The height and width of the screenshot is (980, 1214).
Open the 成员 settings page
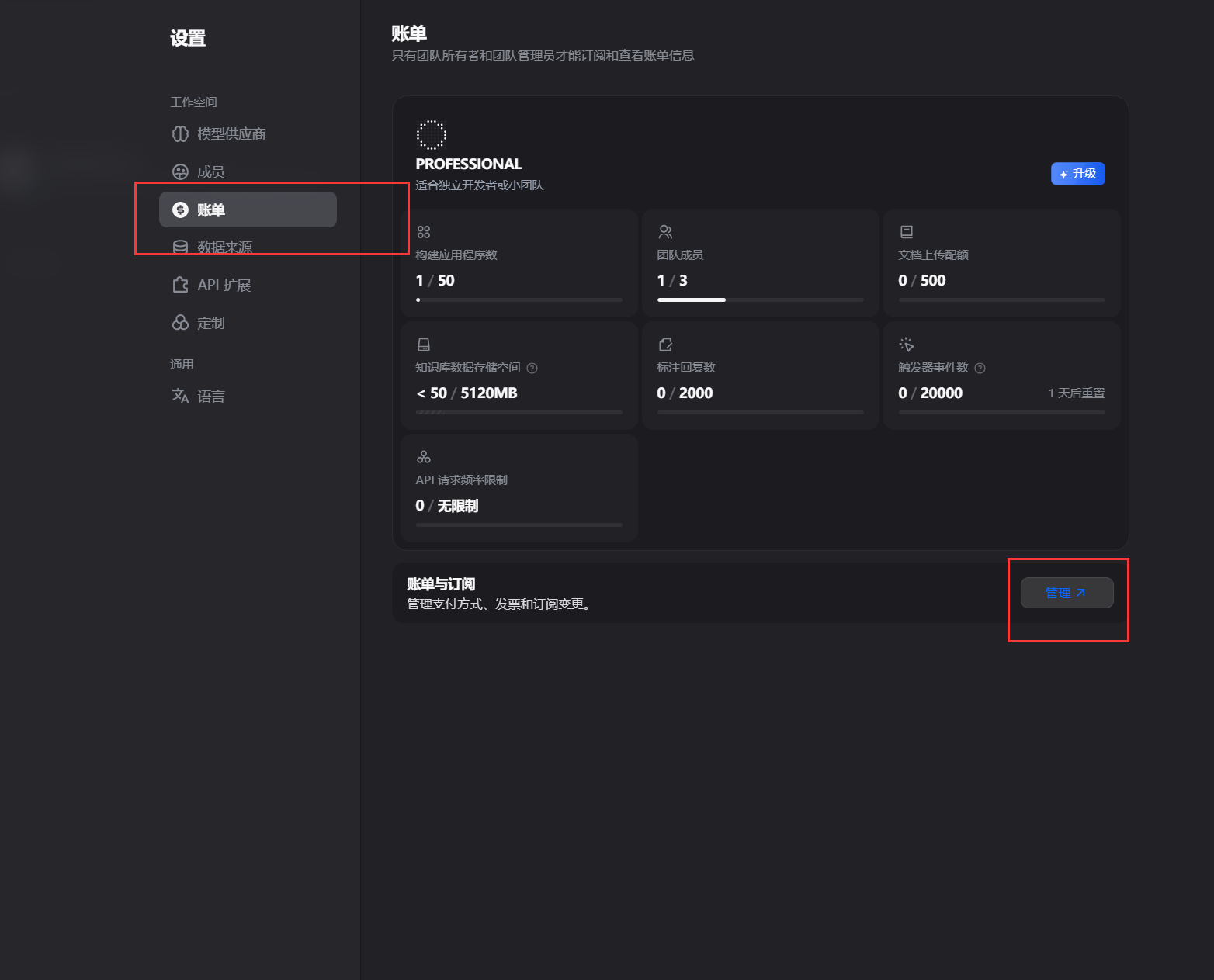coord(248,172)
